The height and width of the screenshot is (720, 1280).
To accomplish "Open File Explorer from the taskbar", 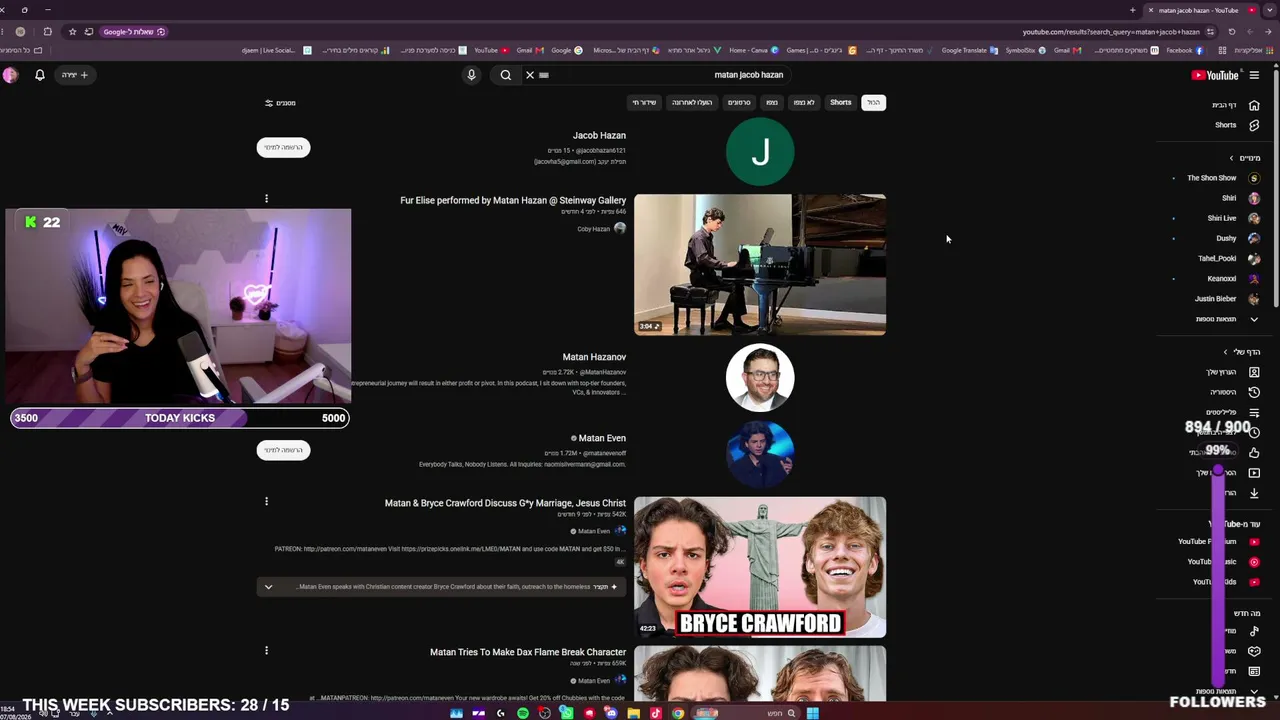I will pyautogui.click(x=633, y=713).
